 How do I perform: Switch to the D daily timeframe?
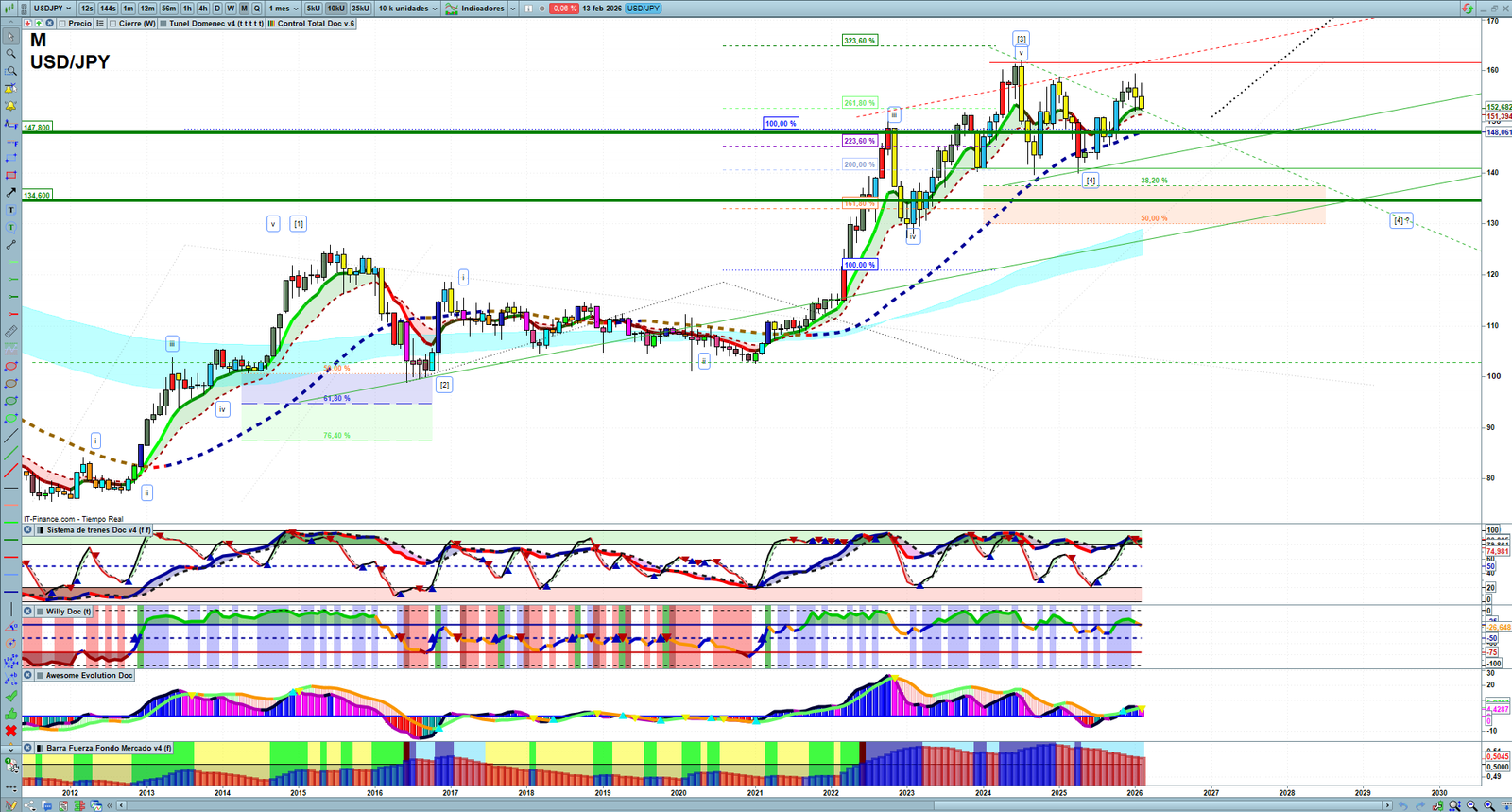pos(217,9)
